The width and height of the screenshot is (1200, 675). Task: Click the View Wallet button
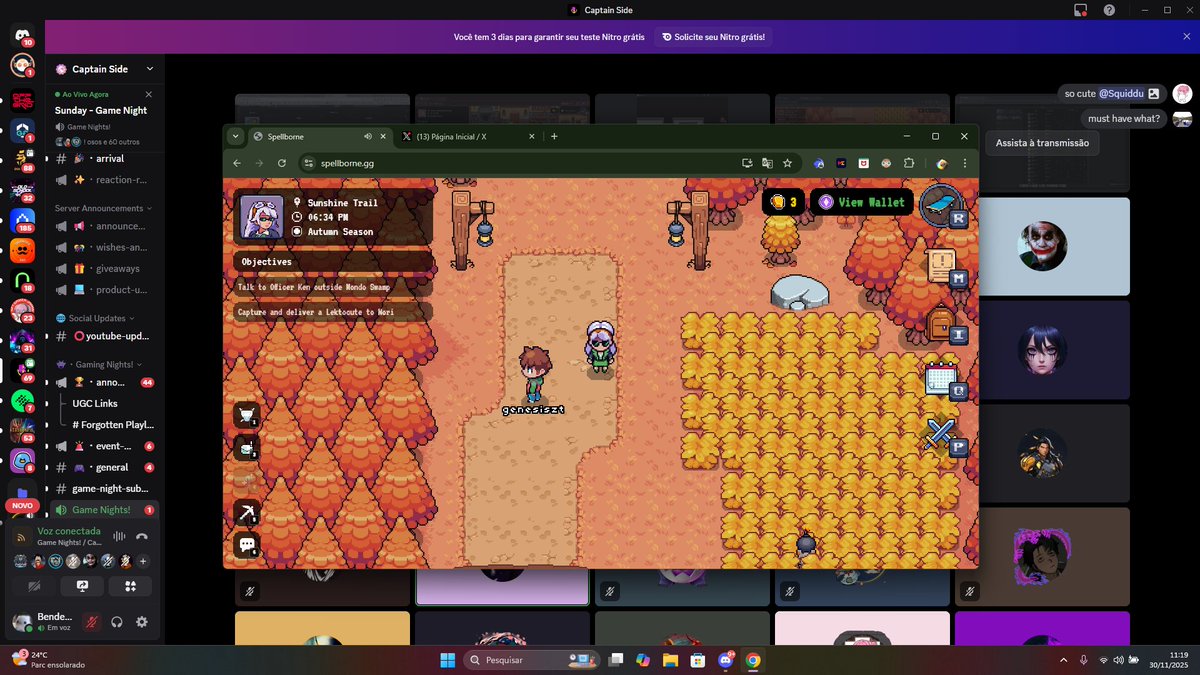click(861, 202)
